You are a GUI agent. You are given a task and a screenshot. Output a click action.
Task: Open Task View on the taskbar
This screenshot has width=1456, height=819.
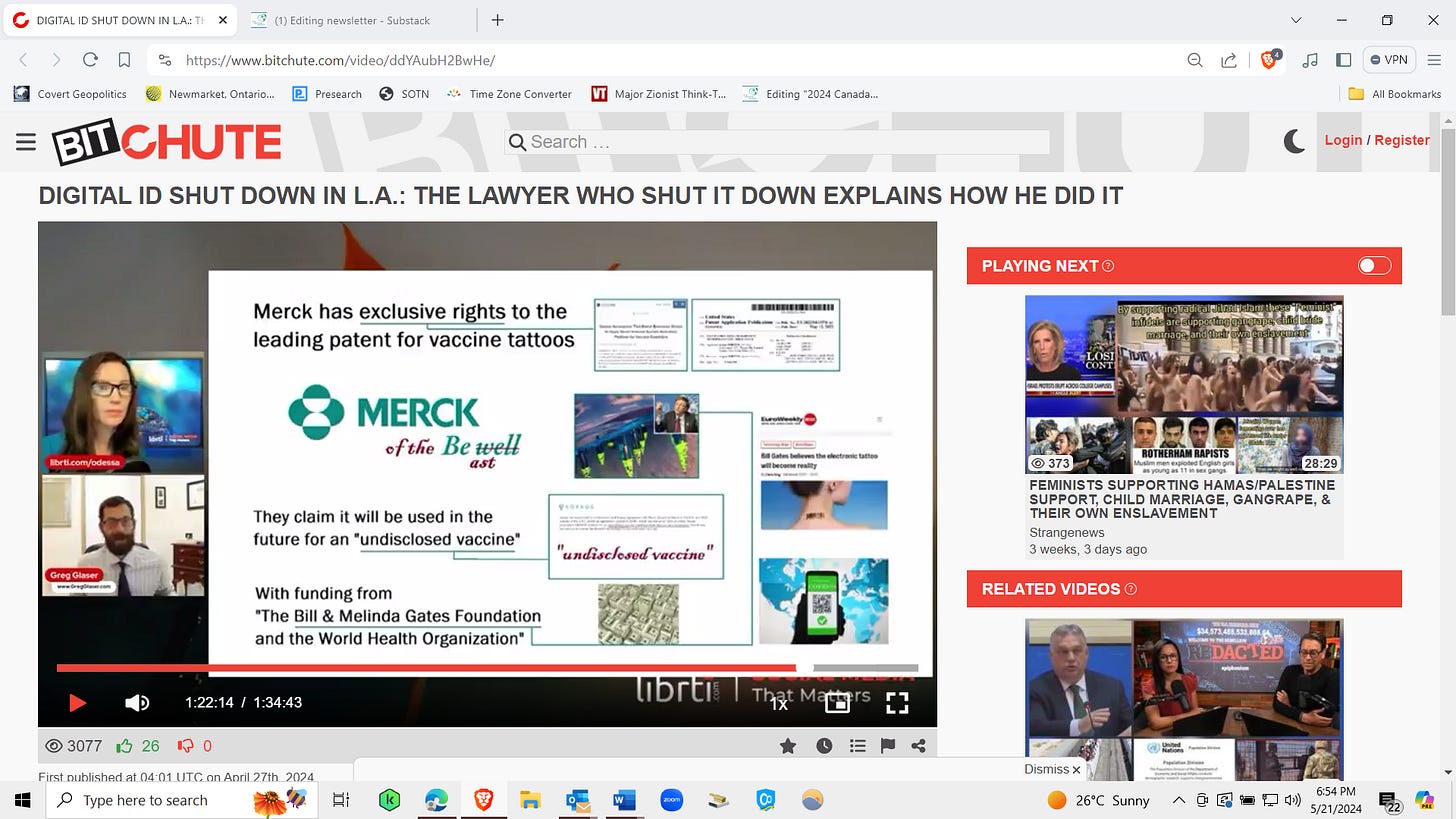click(x=341, y=800)
